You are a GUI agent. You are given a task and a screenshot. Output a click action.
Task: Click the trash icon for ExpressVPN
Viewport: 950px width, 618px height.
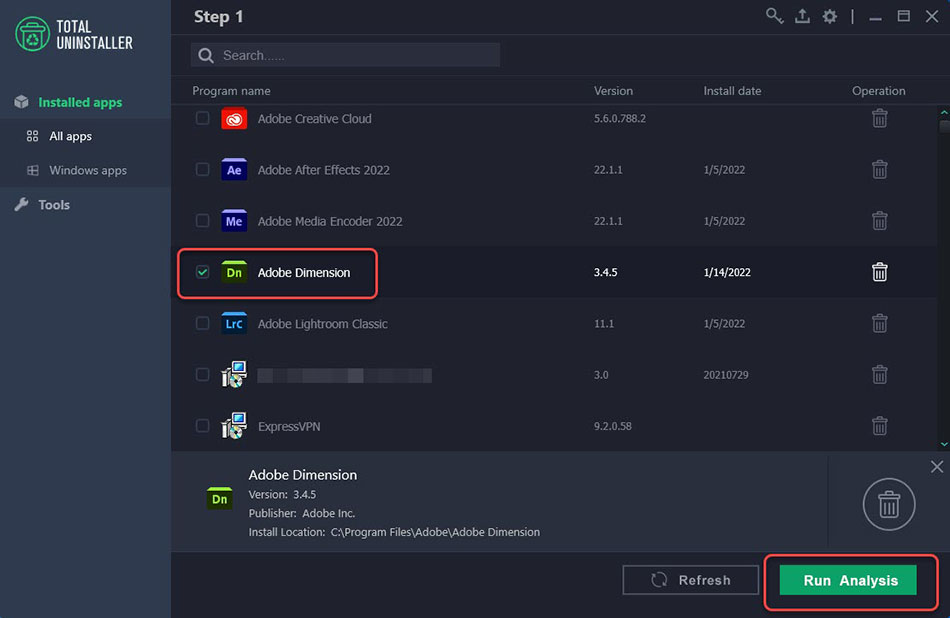click(x=879, y=426)
